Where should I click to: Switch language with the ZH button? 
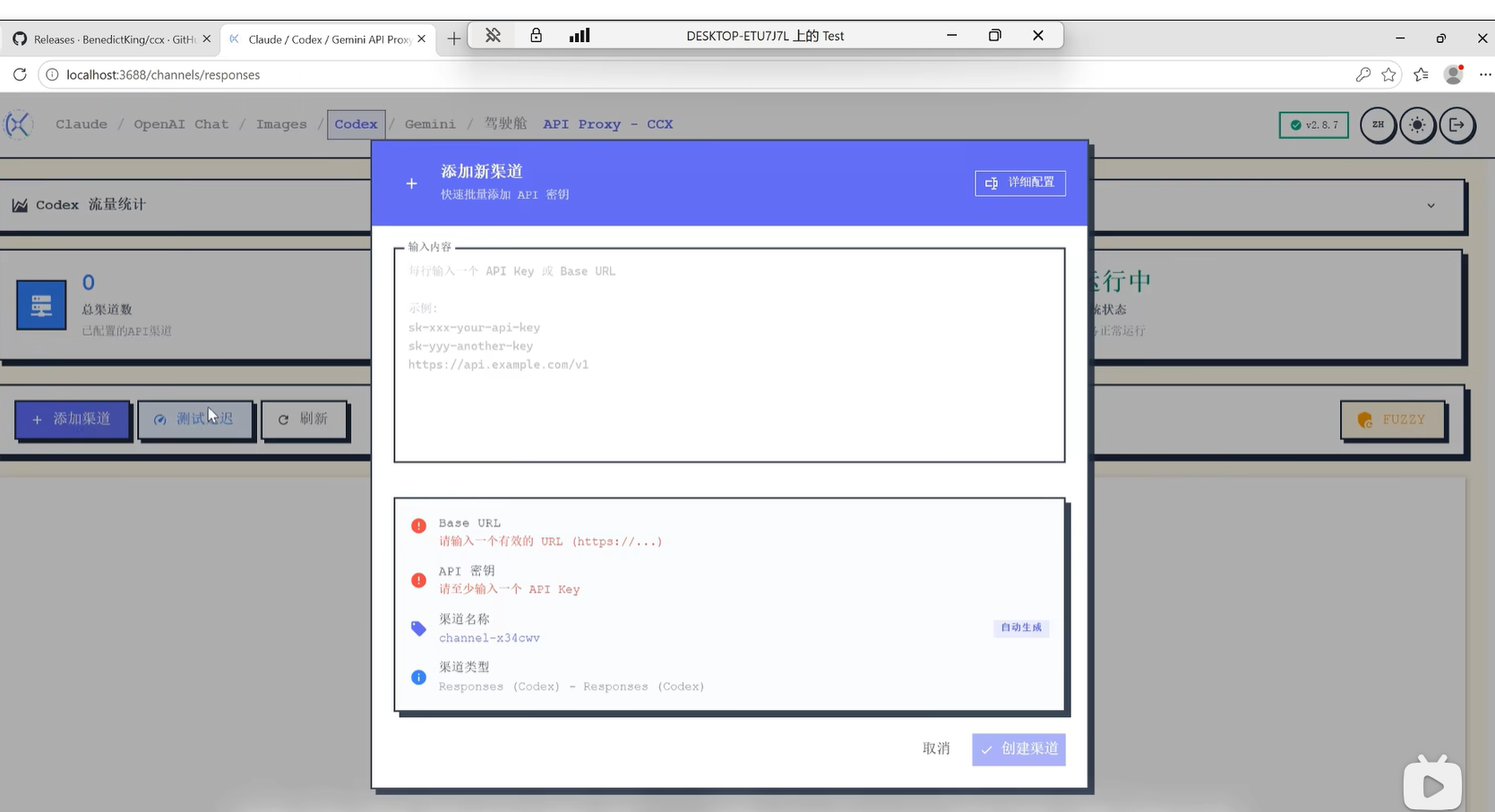pos(1378,125)
